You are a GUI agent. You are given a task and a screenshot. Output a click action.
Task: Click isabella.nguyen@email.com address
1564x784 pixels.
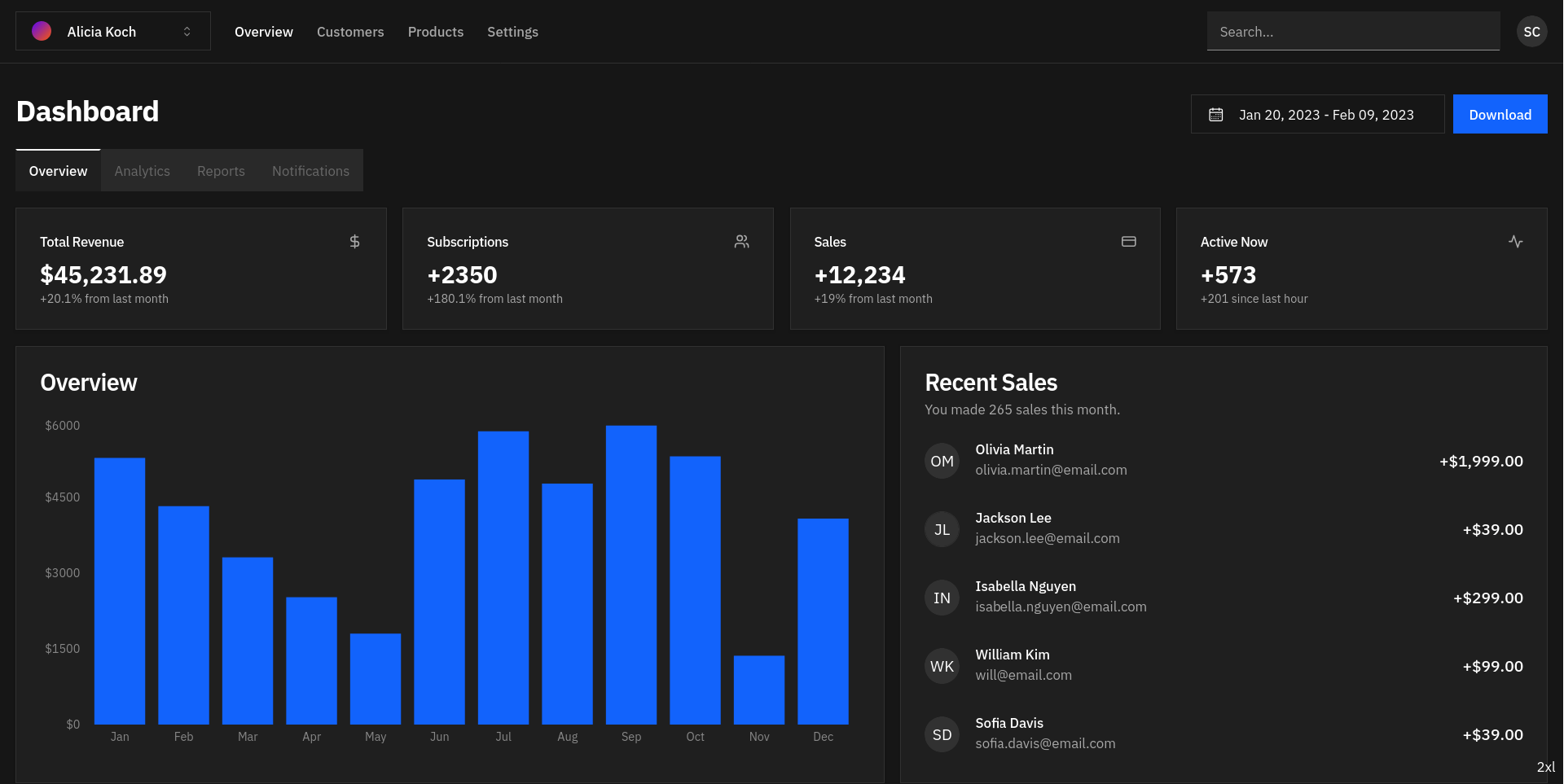tap(1061, 607)
